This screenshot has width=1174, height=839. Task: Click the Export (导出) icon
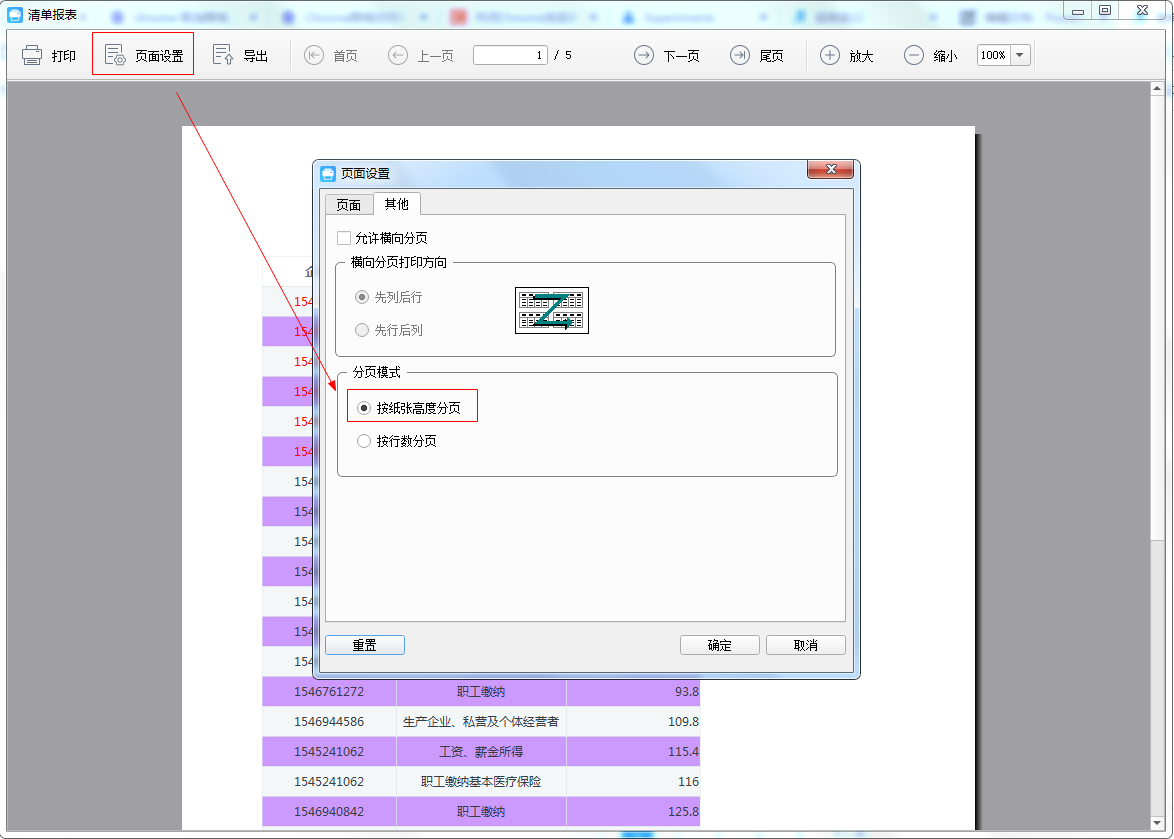tap(223, 56)
